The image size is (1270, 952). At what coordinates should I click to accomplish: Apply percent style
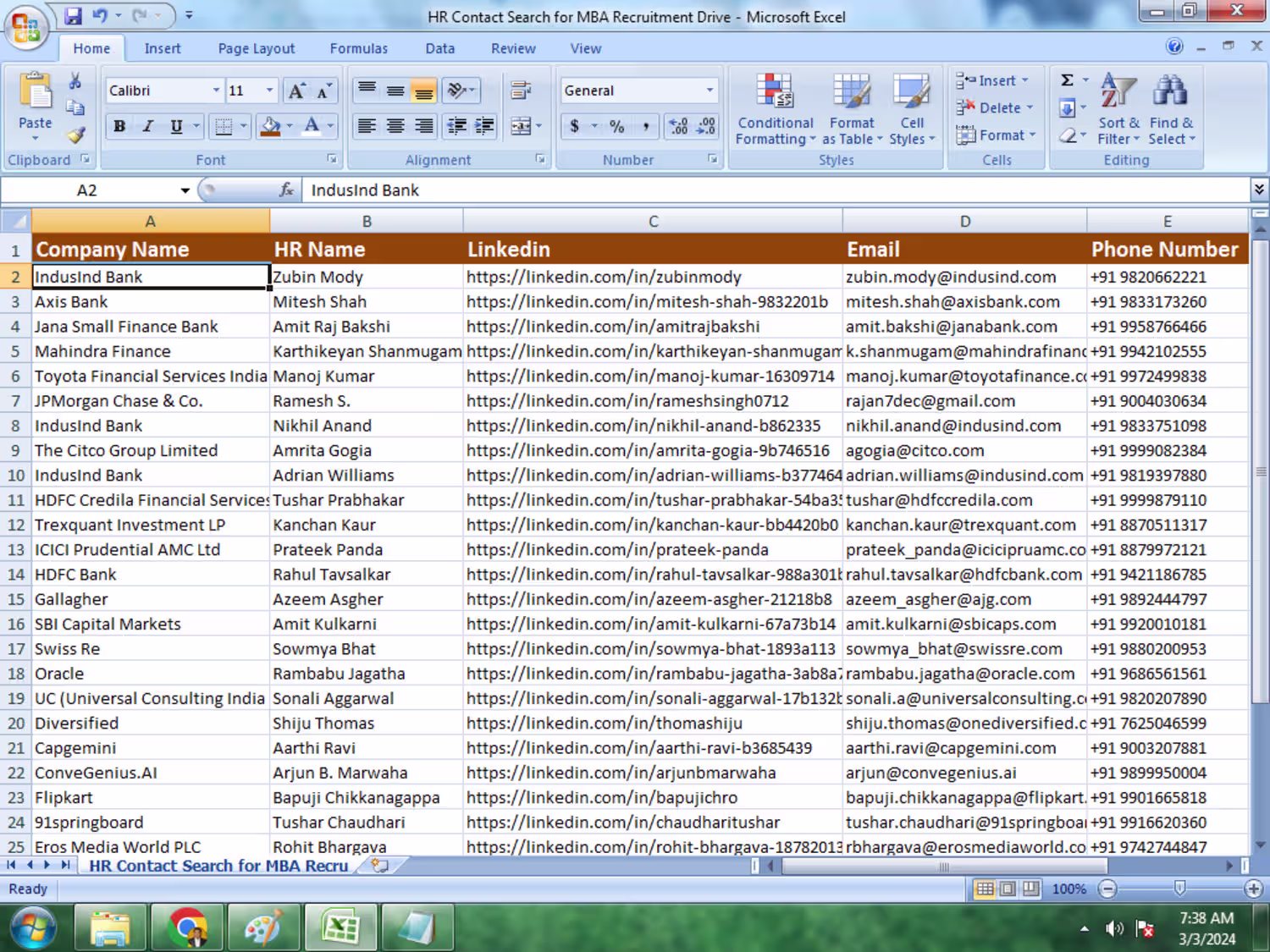pyautogui.click(x=617, y=127)
